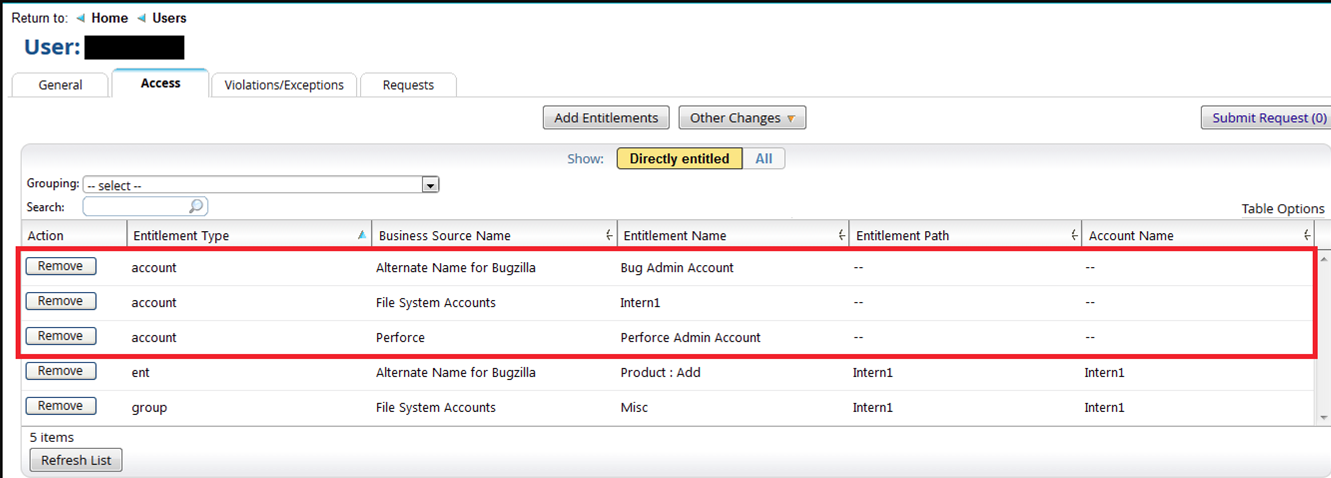Open the Requests tab
This screenshot has width=1331, height=478.
[x=408, y=85]
